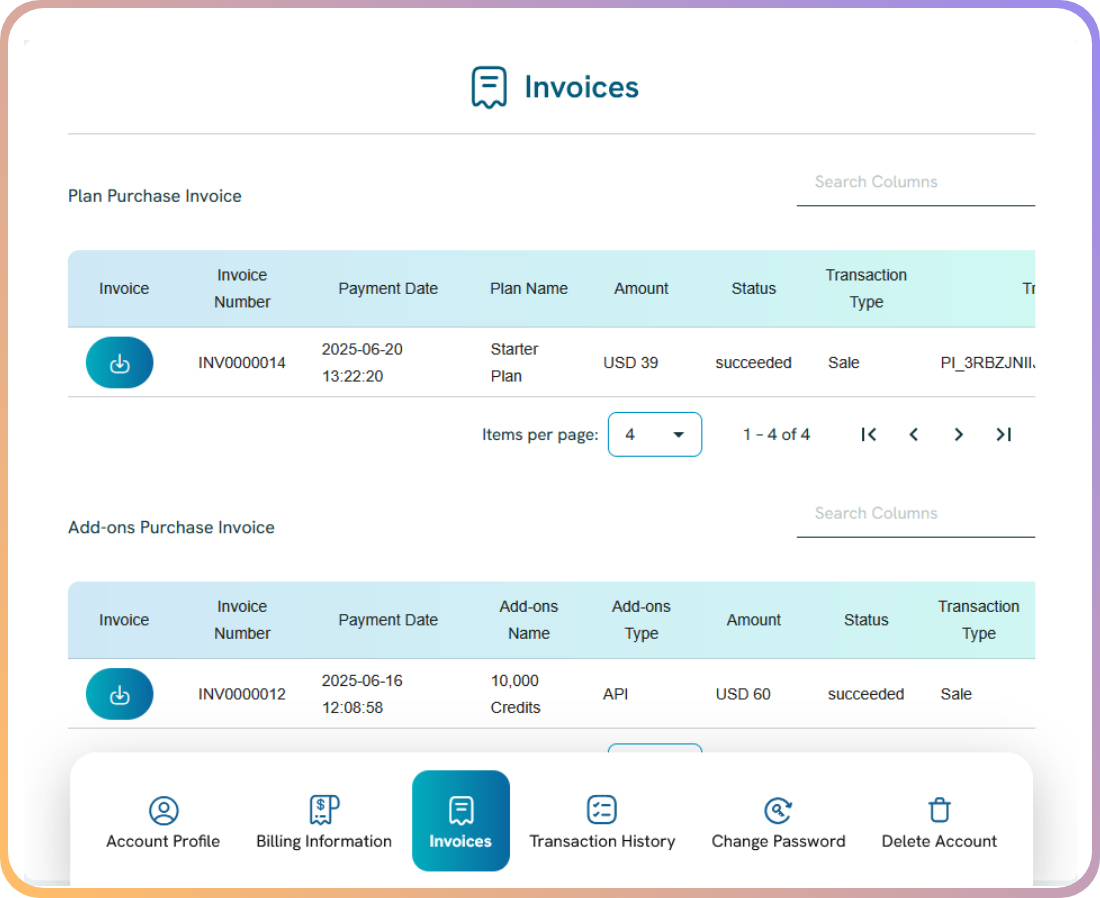Download invoice INV0000014

119,363
